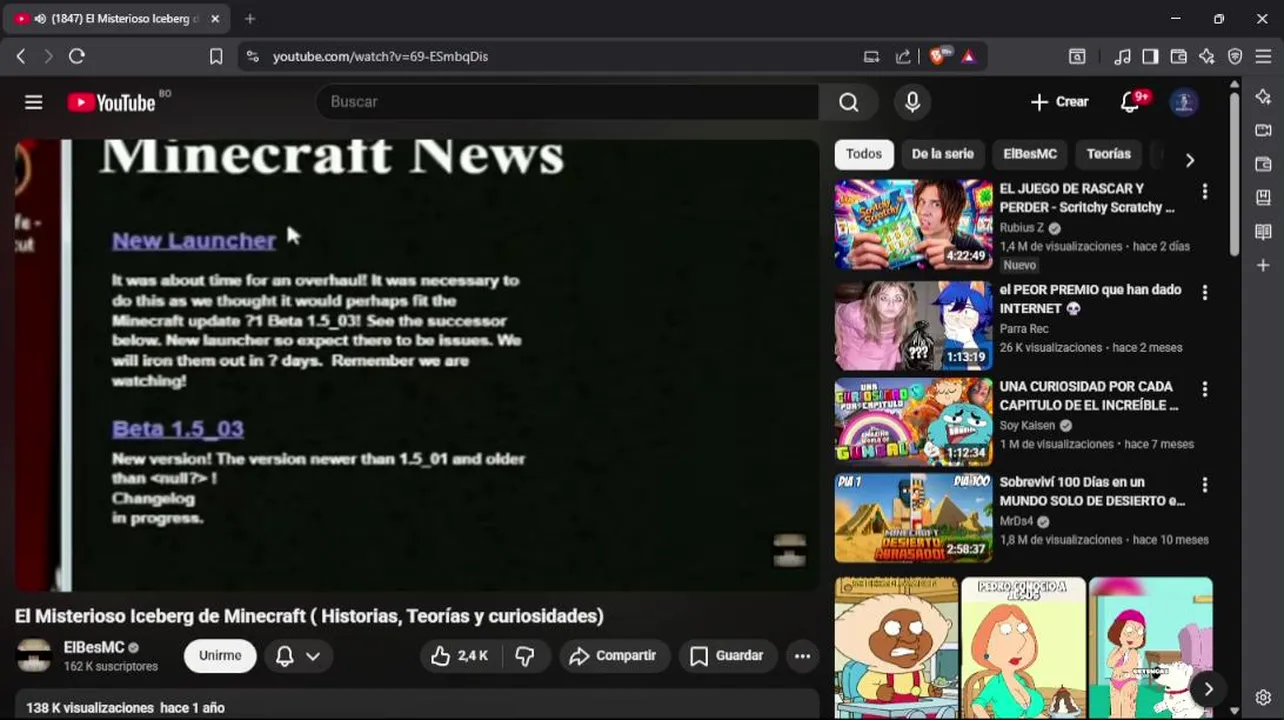Open sidebar settings gear

click(1264, 697)
